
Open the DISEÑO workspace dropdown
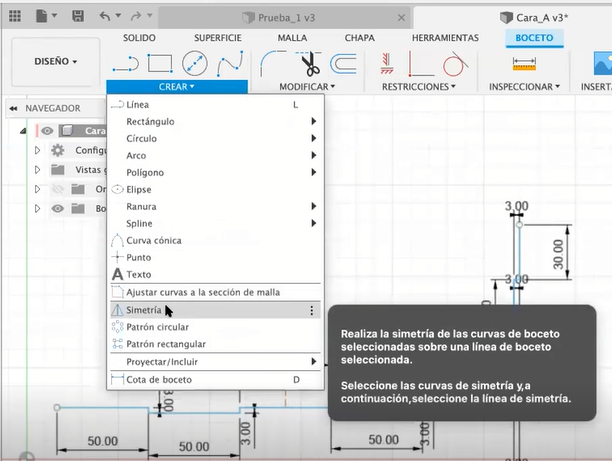(x=56, y=62)
